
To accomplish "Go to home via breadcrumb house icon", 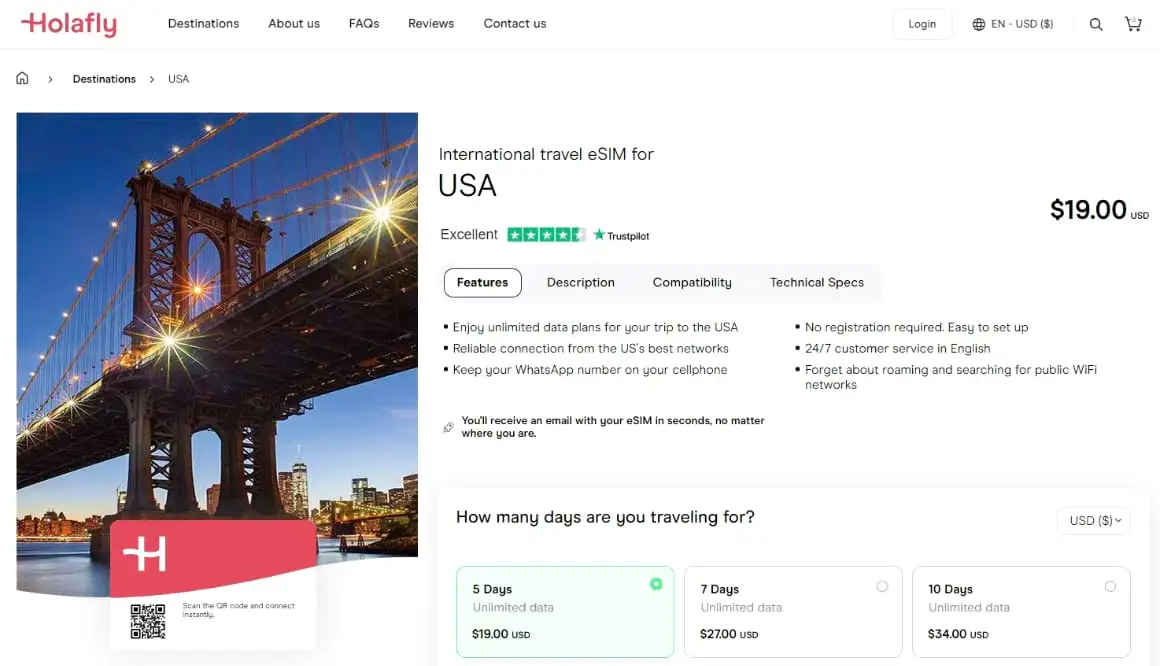I will [x=22, y=78].
